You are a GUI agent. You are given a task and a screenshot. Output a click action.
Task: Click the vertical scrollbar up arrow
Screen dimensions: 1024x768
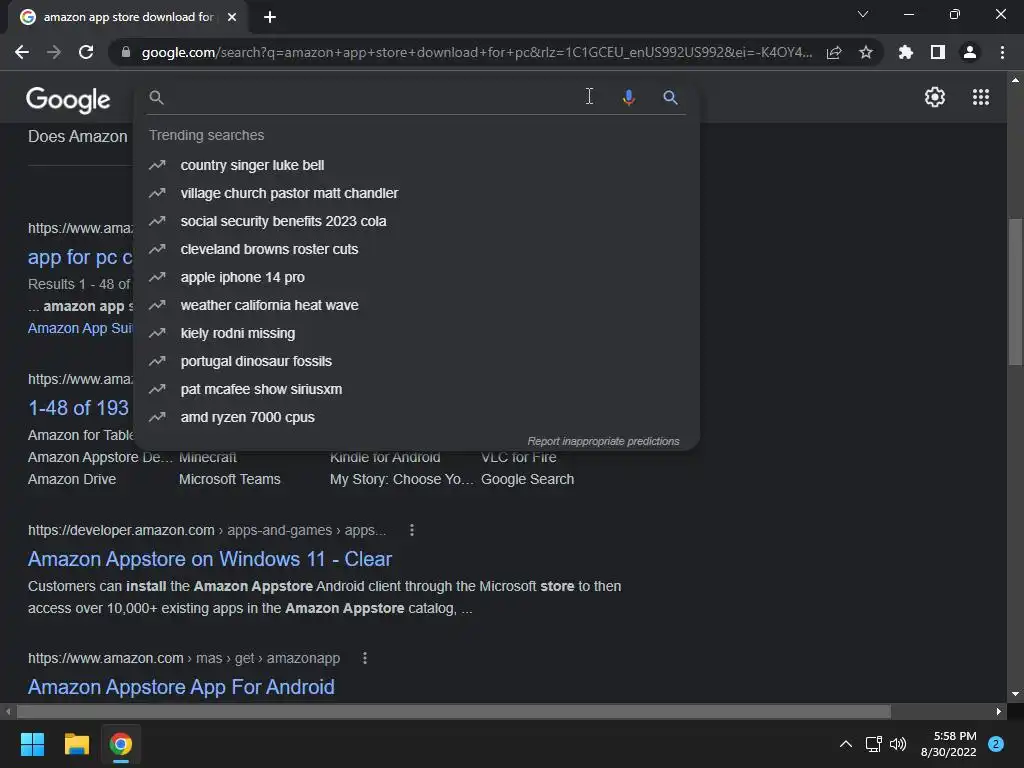[1015, 80]
